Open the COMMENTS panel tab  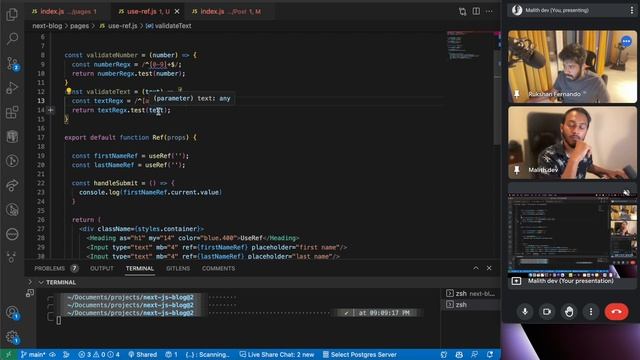(x=218, y=268)
